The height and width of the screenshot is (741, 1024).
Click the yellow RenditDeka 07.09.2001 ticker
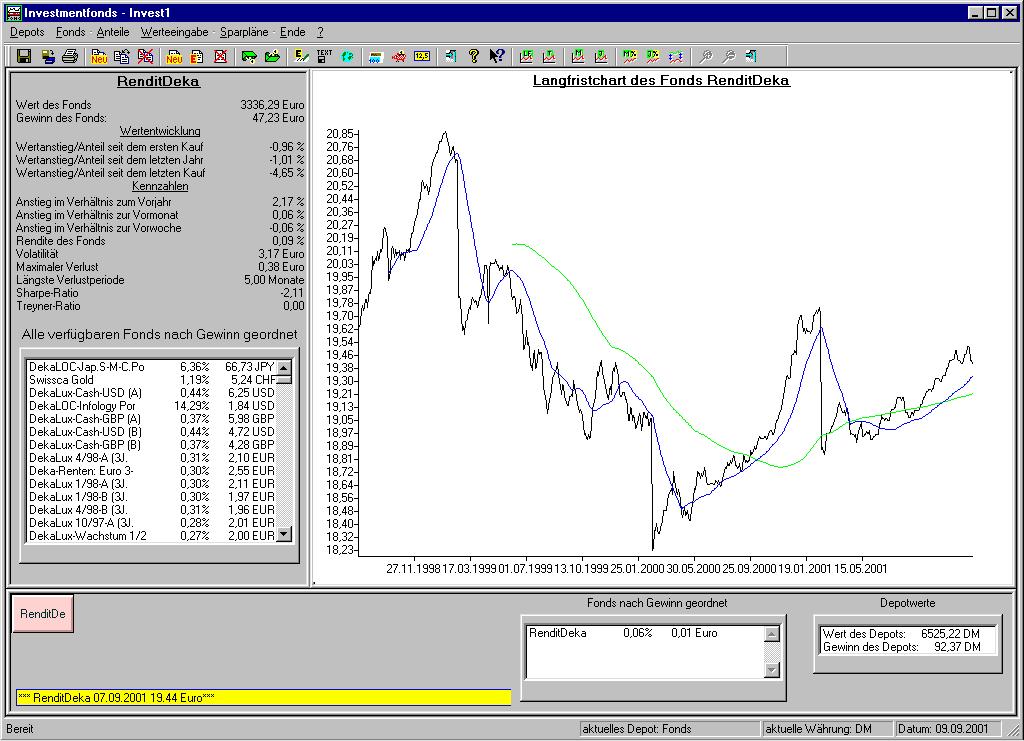[x=264, y=697]
